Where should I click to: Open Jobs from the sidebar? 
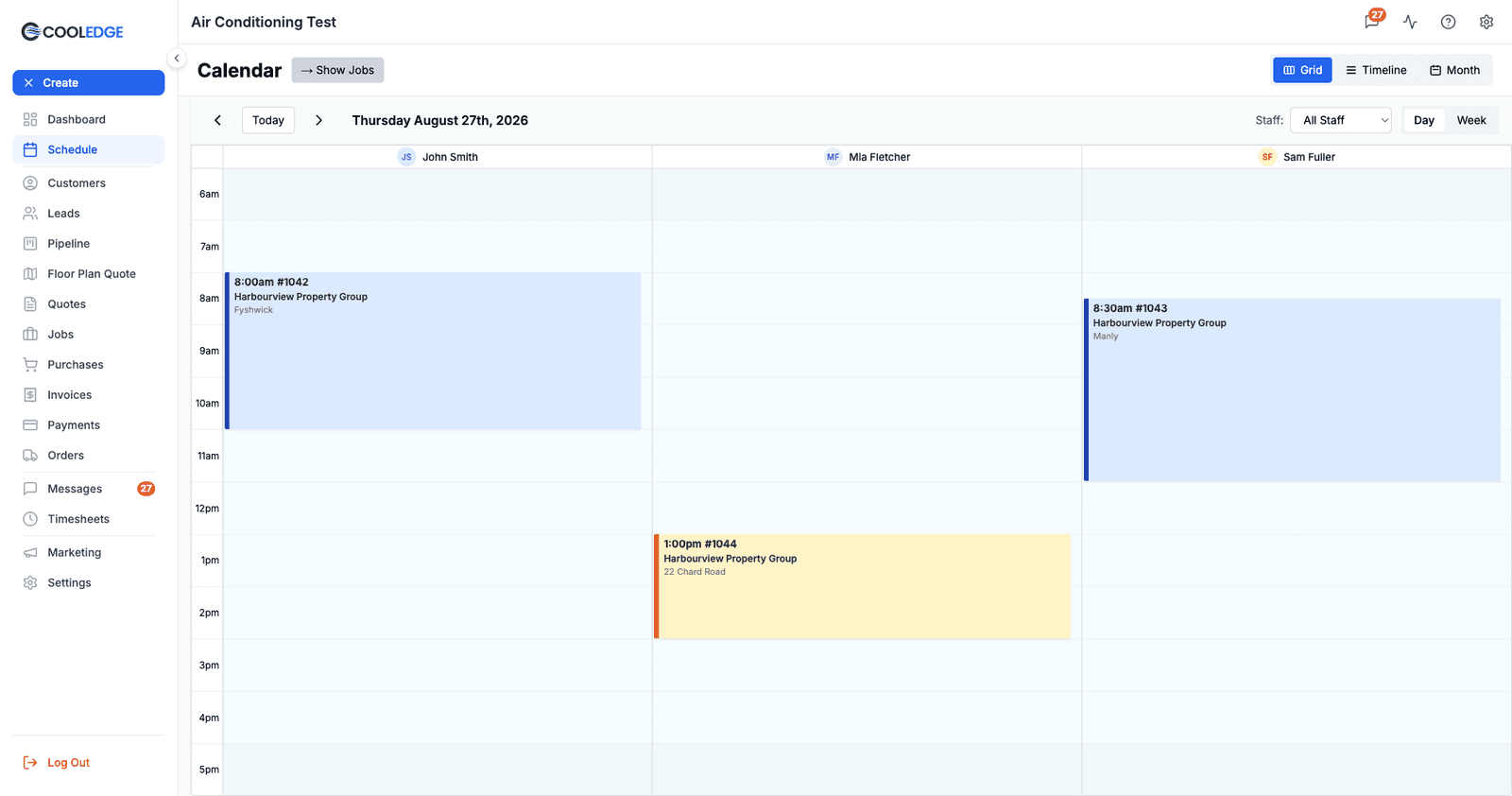tap(88, 335)
